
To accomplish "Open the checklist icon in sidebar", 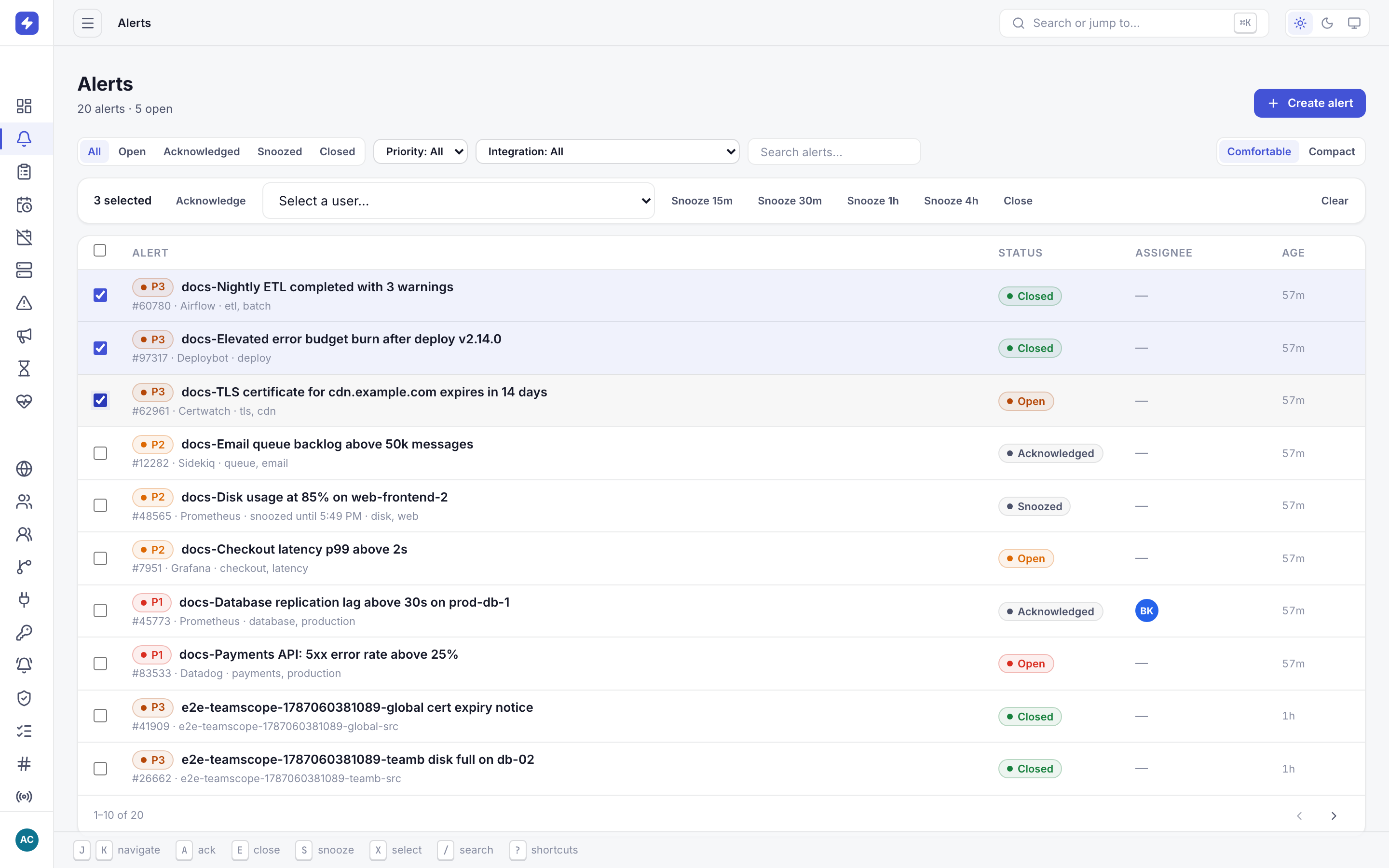I will pos(24,730).
